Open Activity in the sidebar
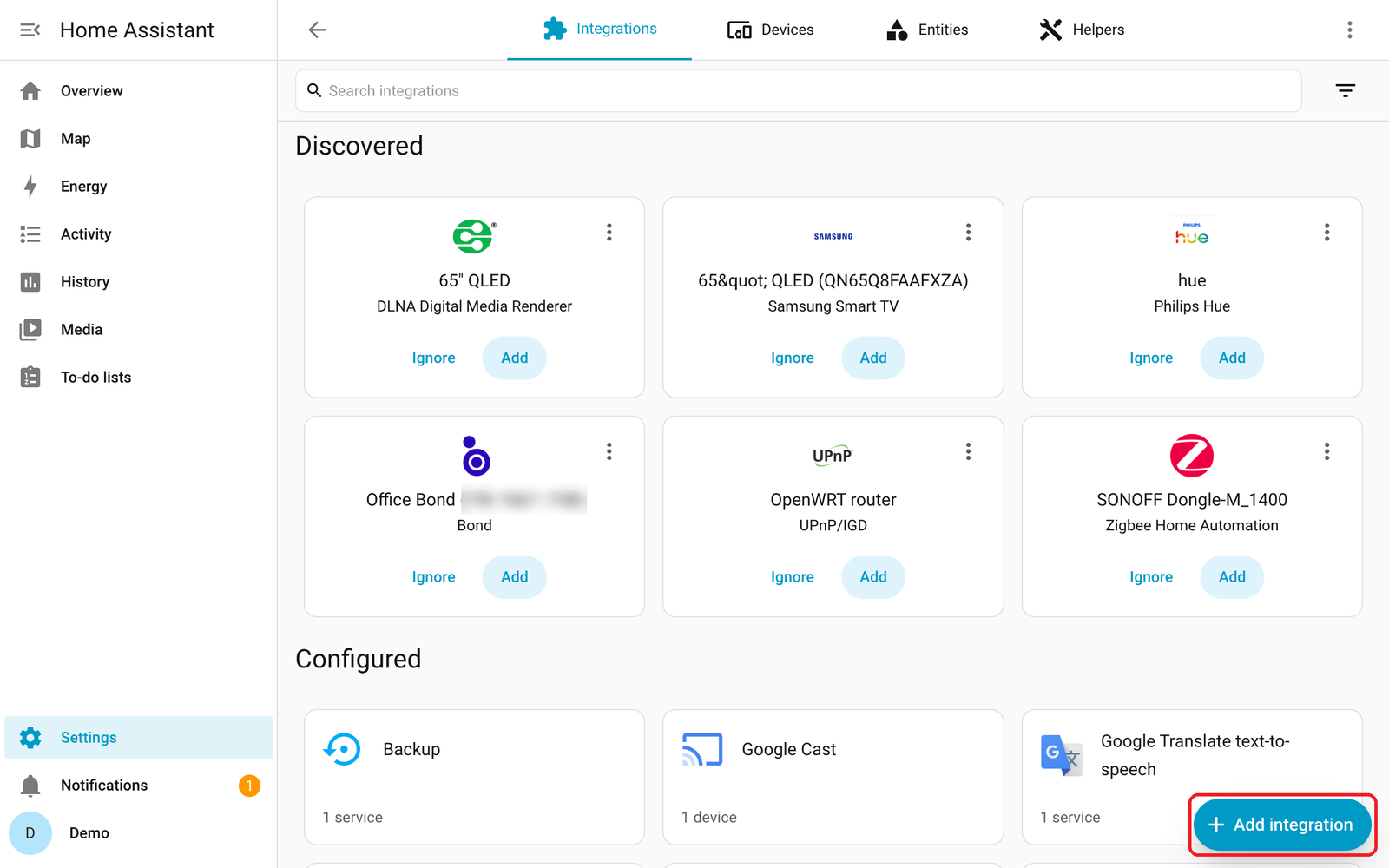This screenshot has height=868, width=1389. tap(139, 234)
